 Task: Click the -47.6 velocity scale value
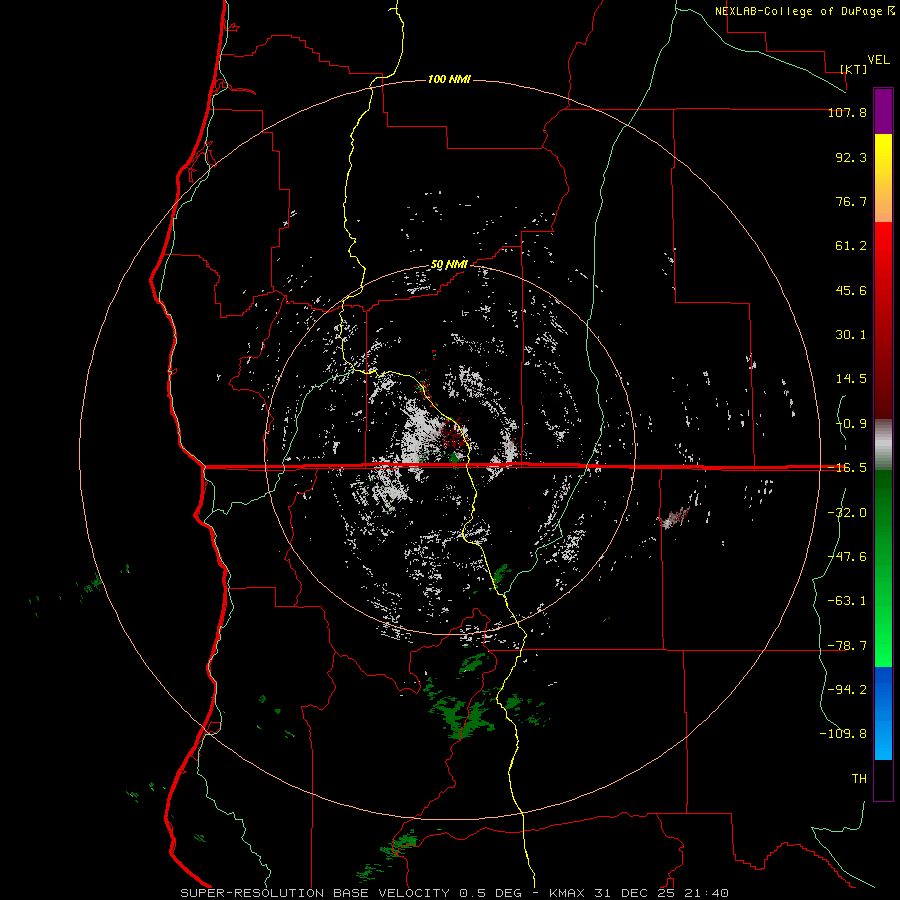(847, 557)
